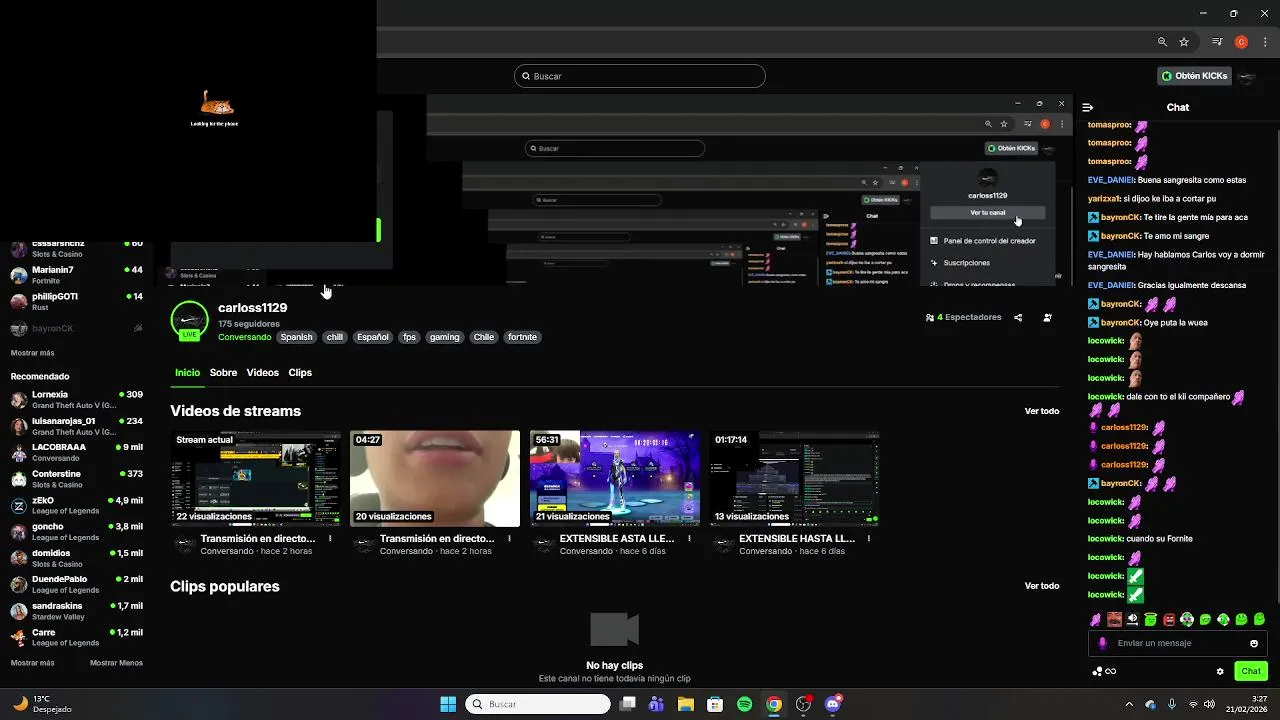Select the laughing man face quick emote
This screenshot has width=1280, height=720.
1114,620
